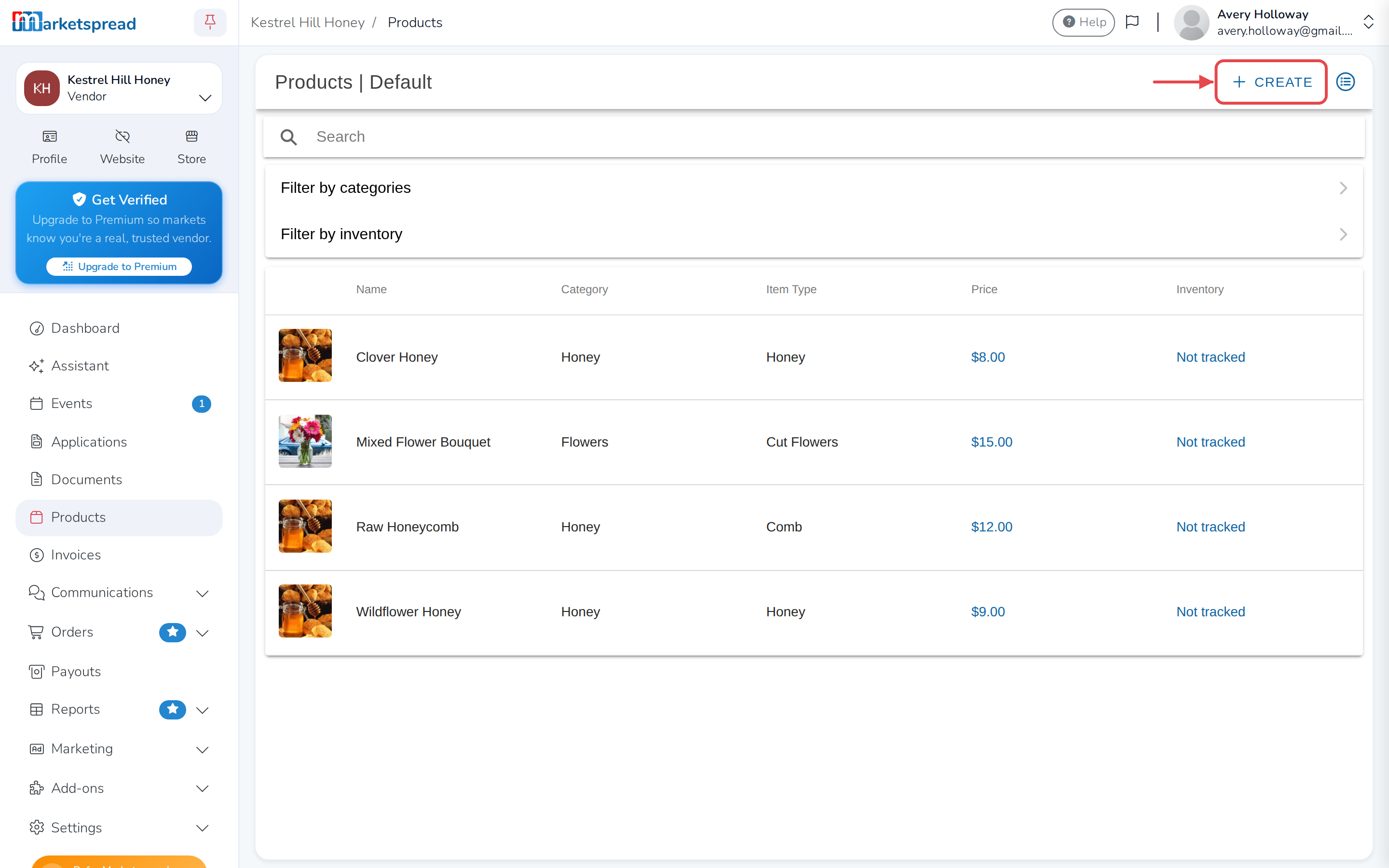Expand the Marketing menu chevron
1389x868 pixels.
202,749
